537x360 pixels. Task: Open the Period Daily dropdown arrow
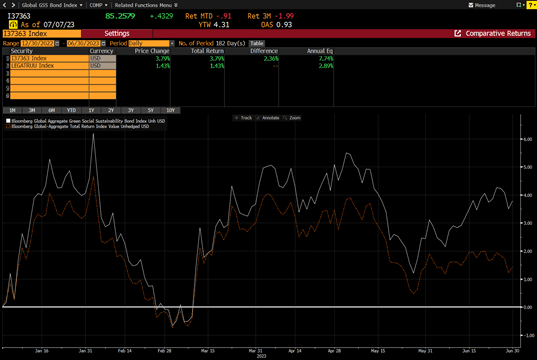[x=172, y=43]
